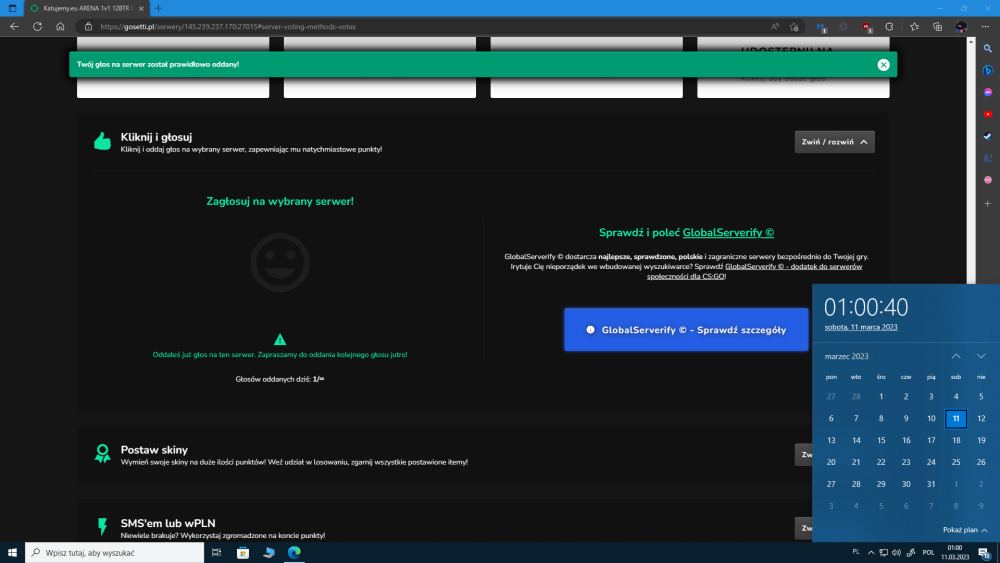The width and height of the screenshot is (1000, 563).
Task: Click the GlobalServerify © heading link
Action: (728, 233)
